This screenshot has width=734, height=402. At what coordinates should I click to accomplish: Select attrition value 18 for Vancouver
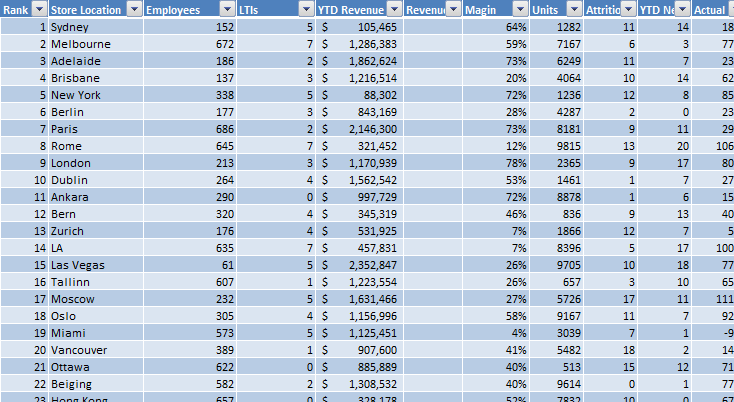coord(611,350)
